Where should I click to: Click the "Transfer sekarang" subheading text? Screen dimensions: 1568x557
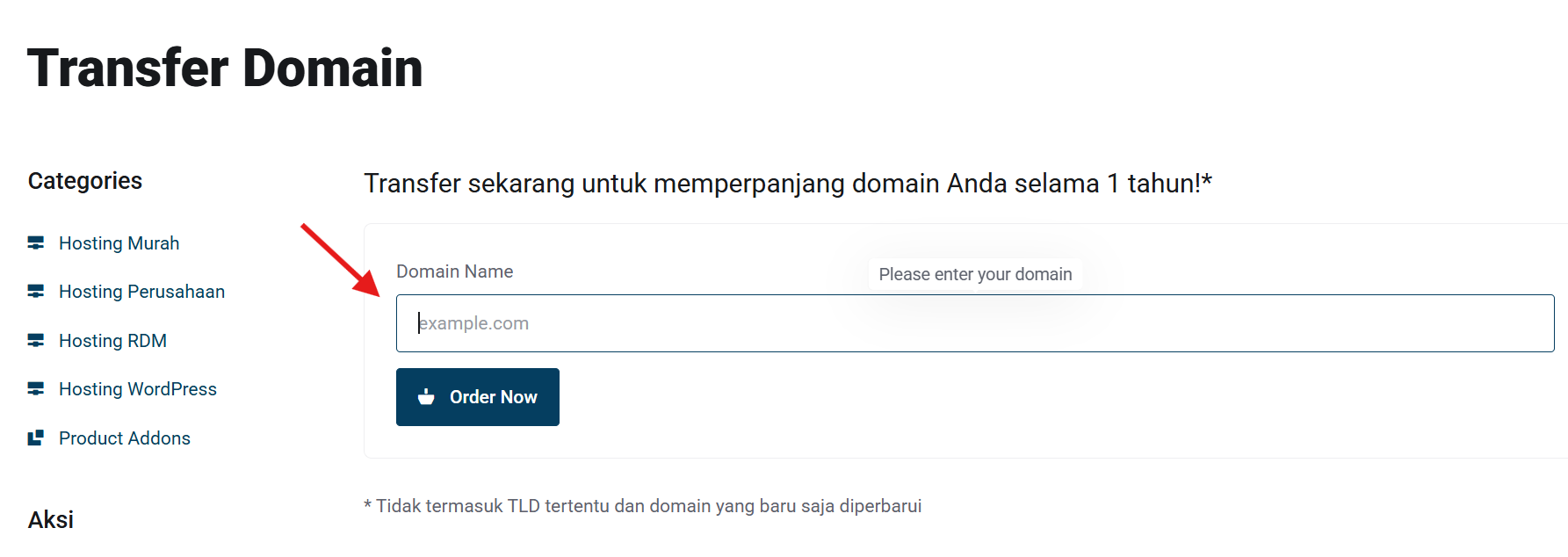[x=787, y=184]
